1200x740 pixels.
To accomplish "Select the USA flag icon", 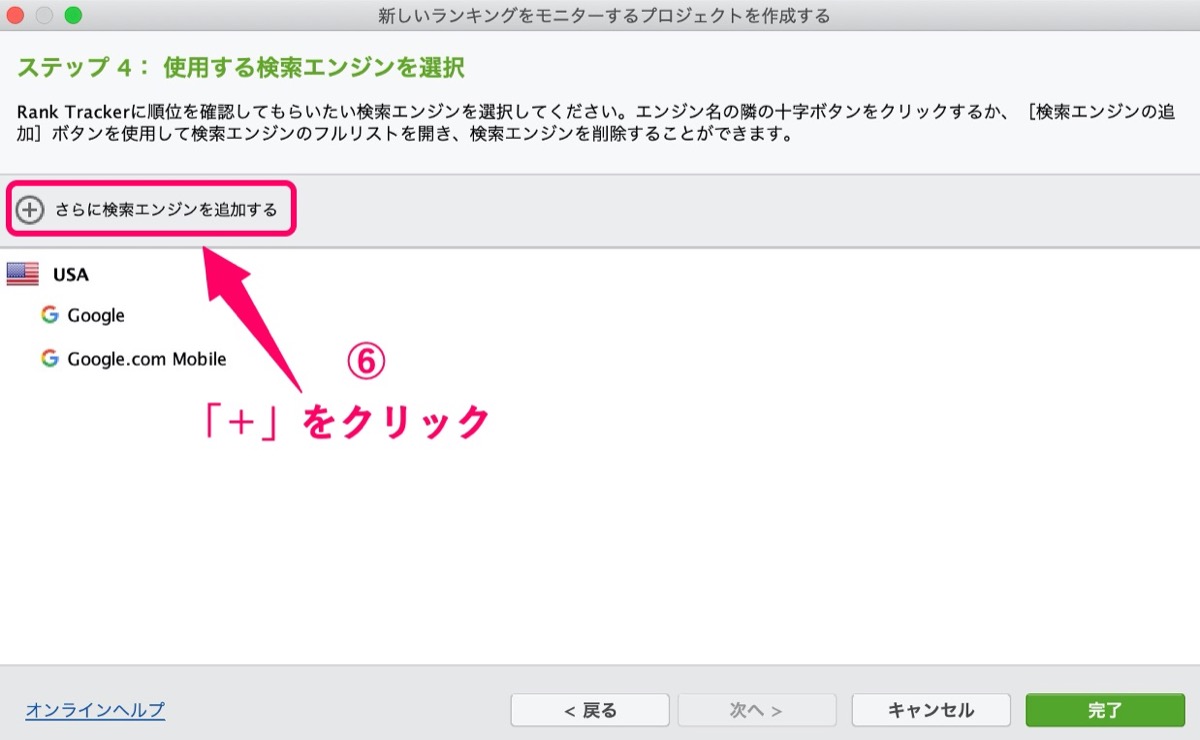I will (22, 274).
